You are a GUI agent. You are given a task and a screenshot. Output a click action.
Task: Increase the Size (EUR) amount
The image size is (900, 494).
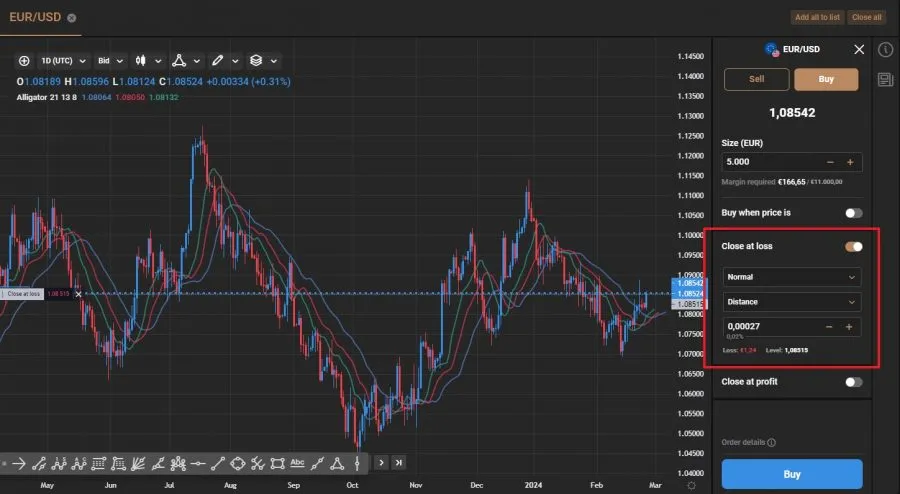850,162
